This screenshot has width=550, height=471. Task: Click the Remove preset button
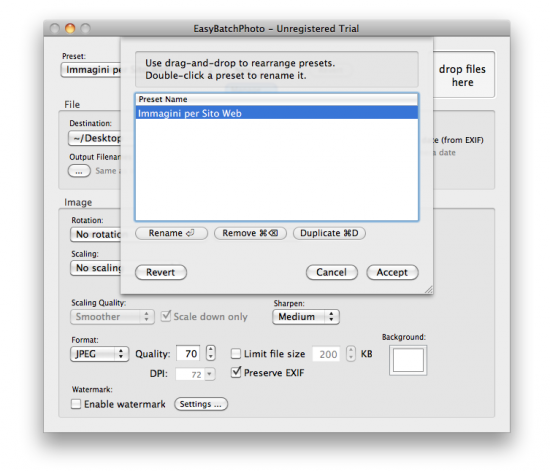[250, 233]
